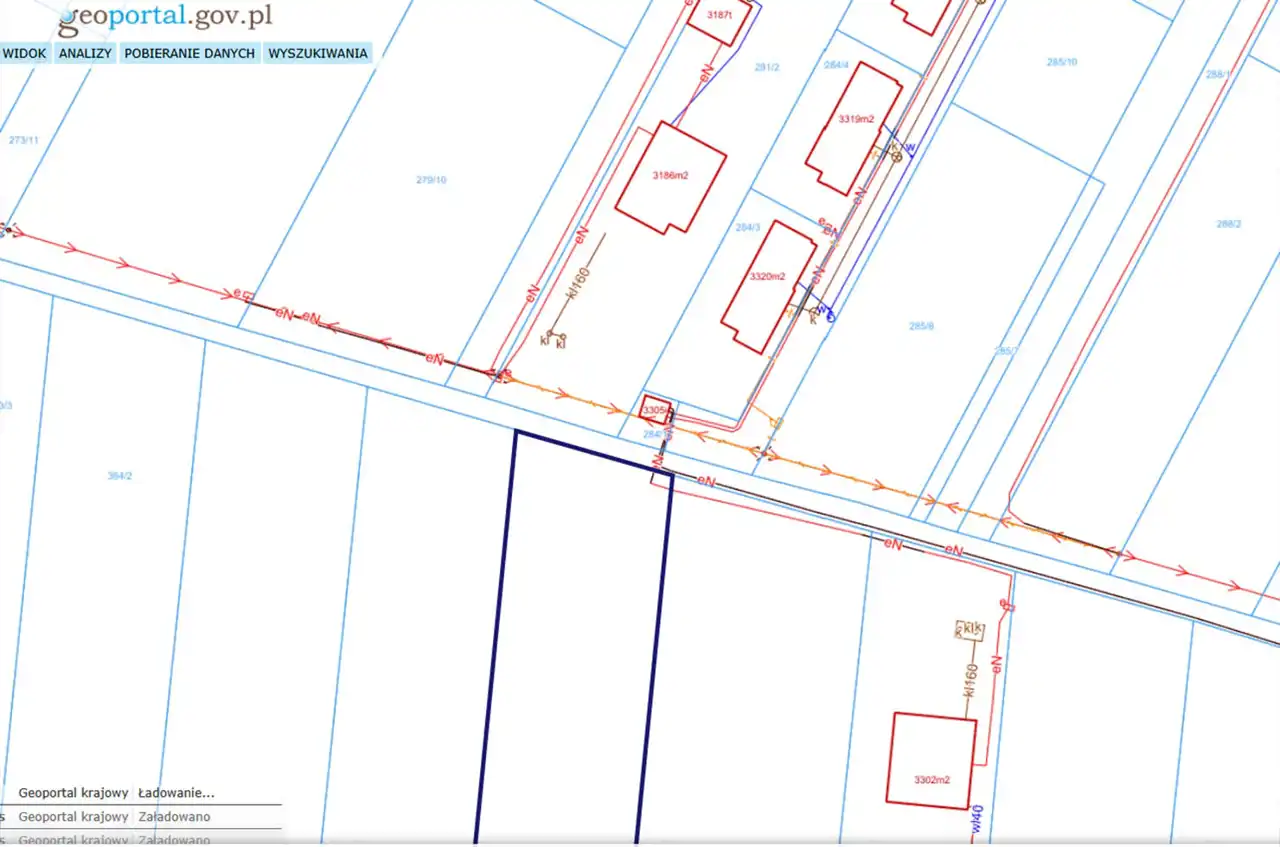The width and height of the screenshot is (1280, 847).
Task: Open the WYSZUKIWANIA menu
Action: tap(318, 53)
